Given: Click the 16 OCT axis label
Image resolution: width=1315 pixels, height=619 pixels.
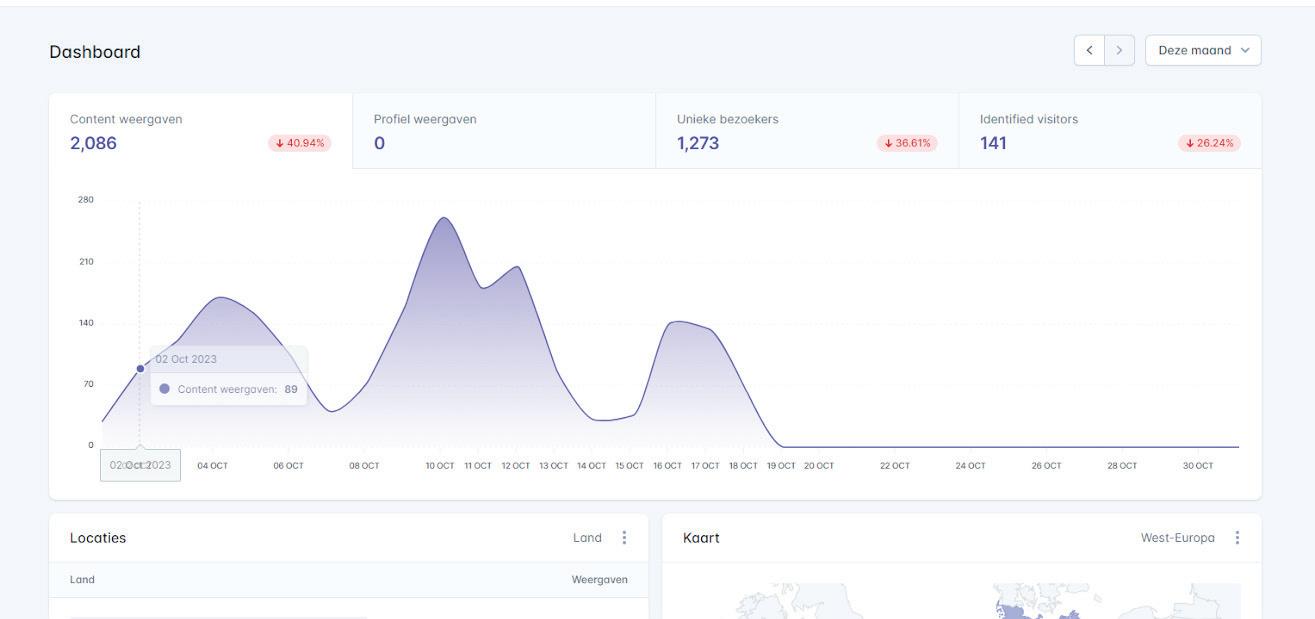Looking at the screenshot, I should [667, 466].
